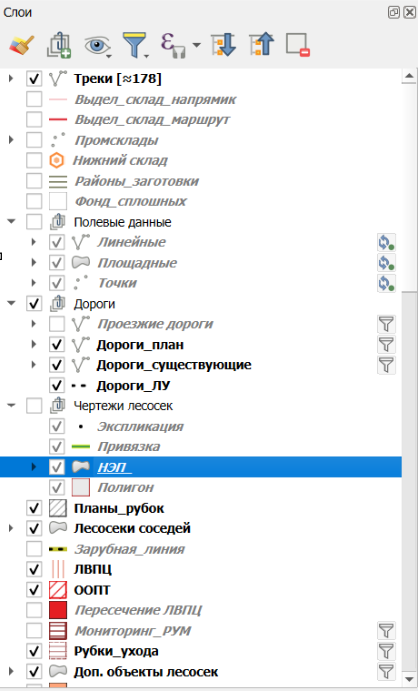Click the Нижний склад hexagon symbol icon
This screenshot has height=691, width=418.
tap(57, 160)
